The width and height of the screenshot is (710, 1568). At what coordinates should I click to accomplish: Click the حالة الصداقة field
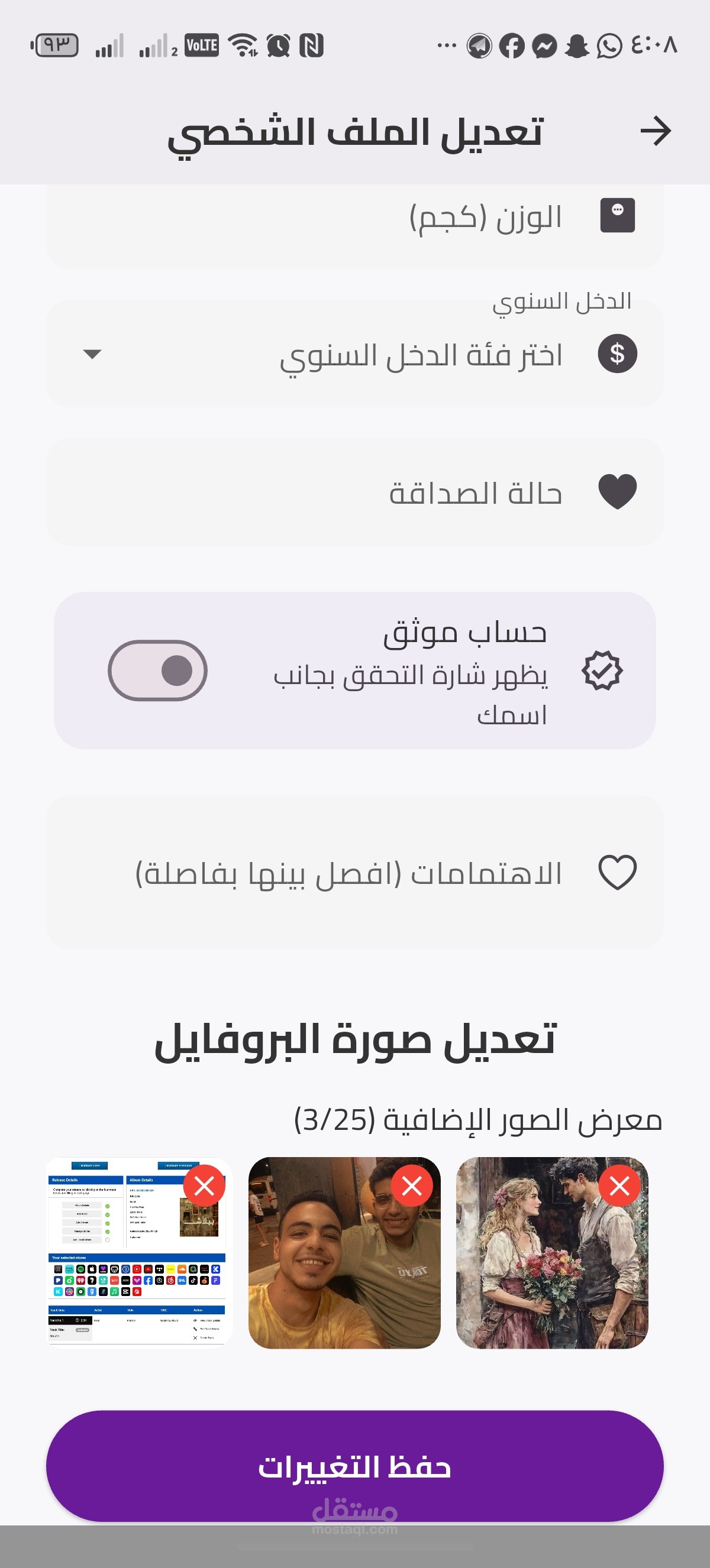click(x=355, y=492)
